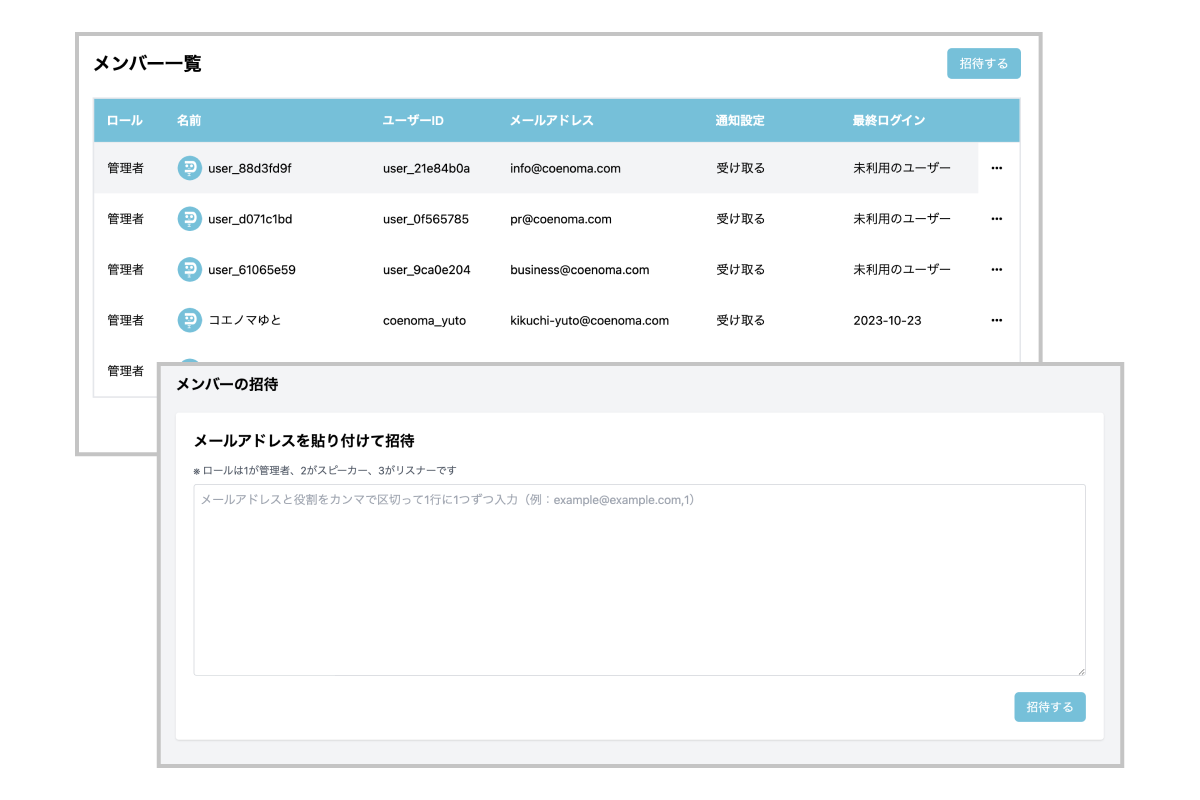Image resolution: width=1200 pixels, height=800 pixels.
Task: Click avatar icon for user_88d3fd9f
Action: coord(189,168)
